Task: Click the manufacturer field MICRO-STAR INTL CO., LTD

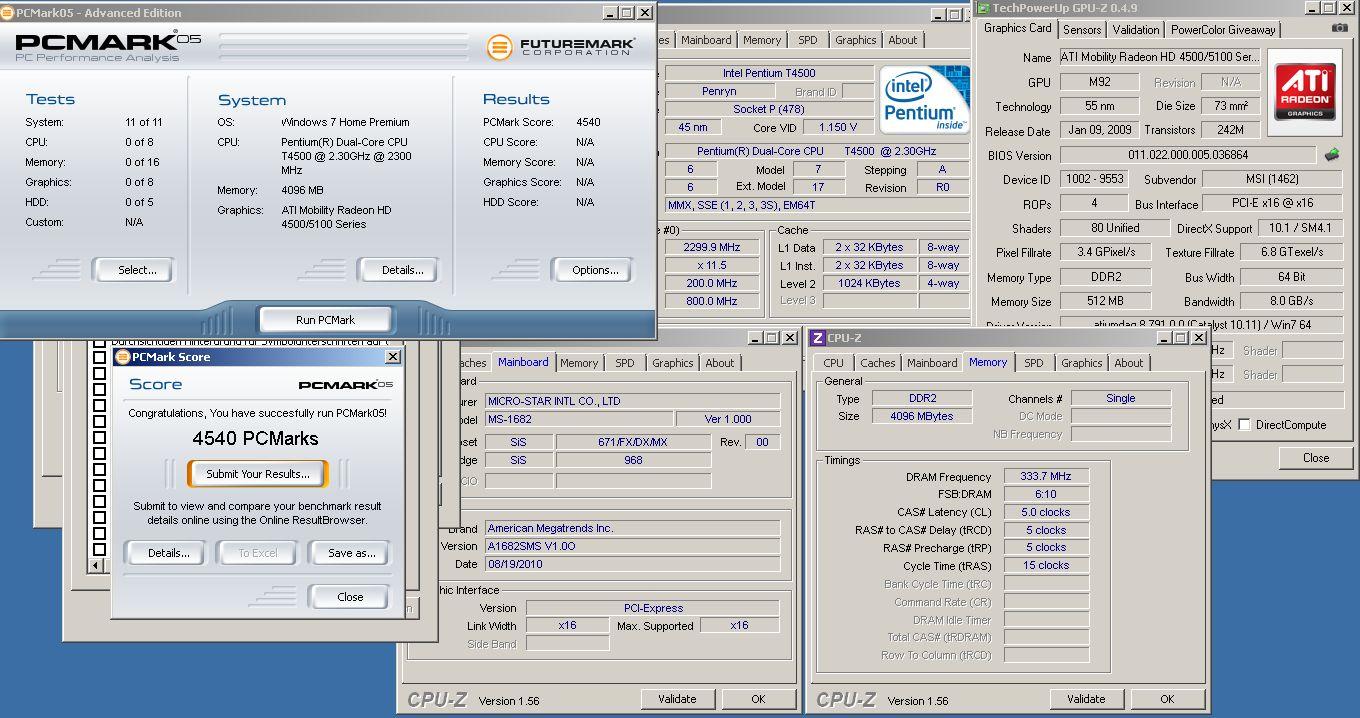Action: (632, 401)
